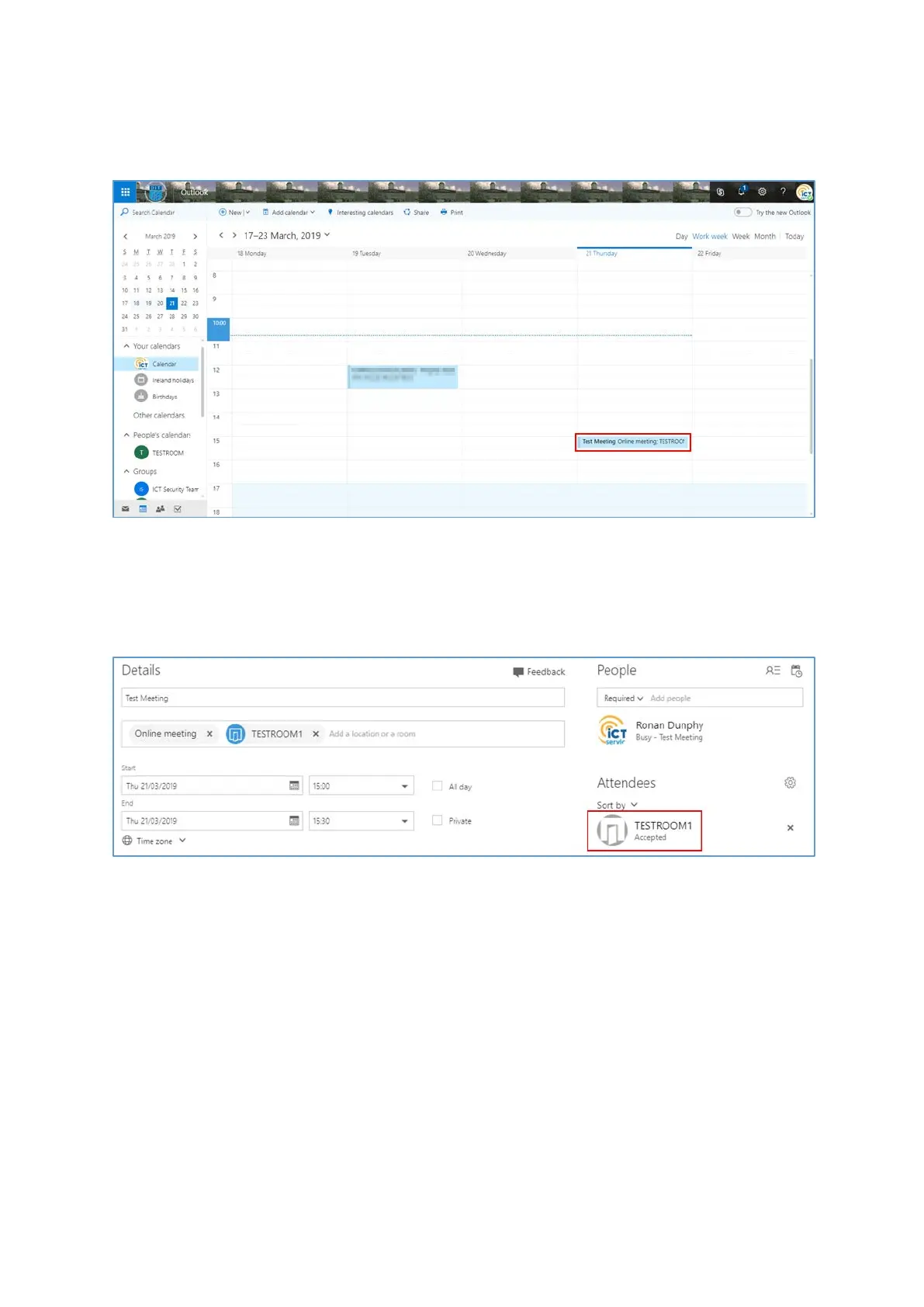Go to previous week in calendar view
The height and width of the screenshot is (1307, 924).
click(221, 235)
